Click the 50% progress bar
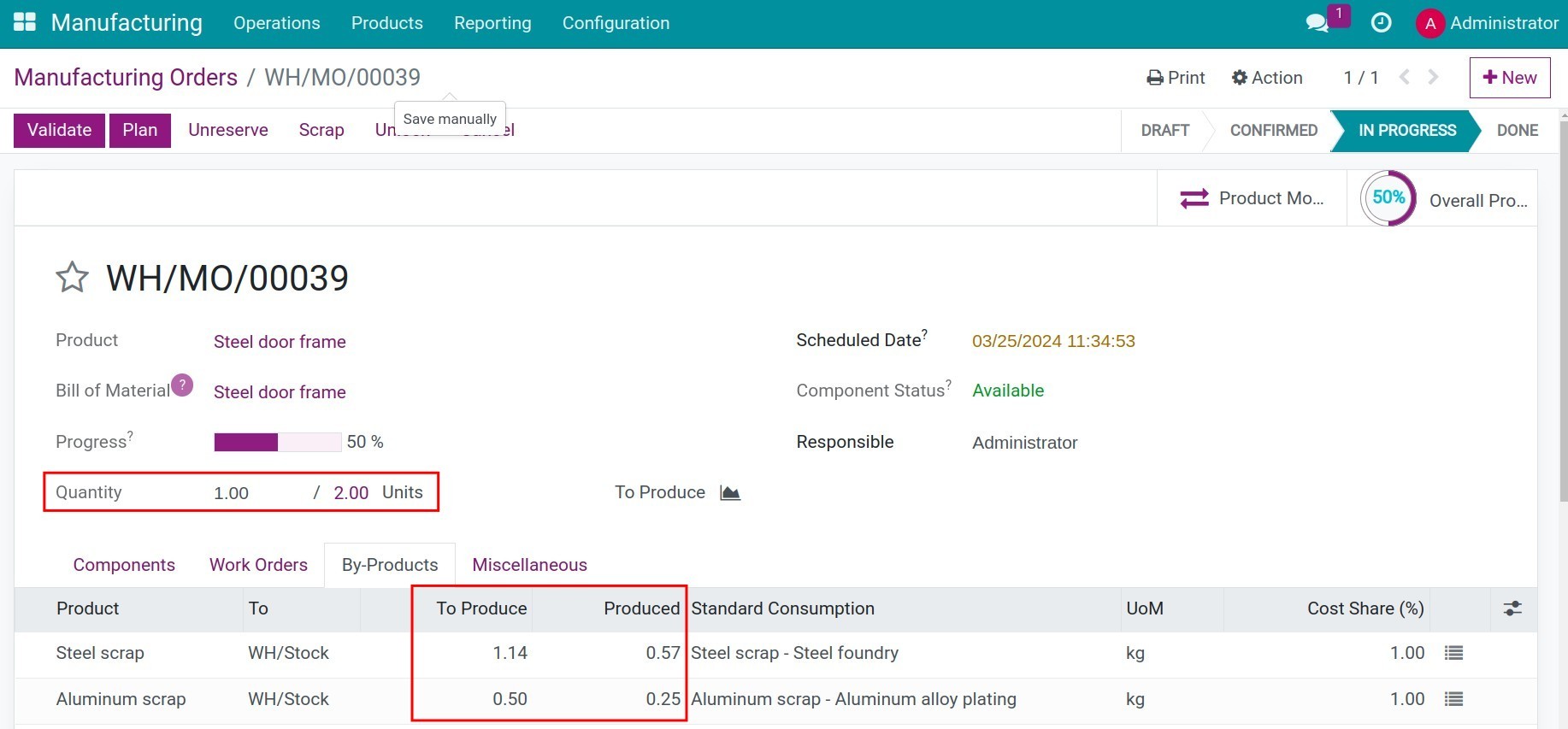The width and height of the screenshot is (1568, 729). coord(278,442)
